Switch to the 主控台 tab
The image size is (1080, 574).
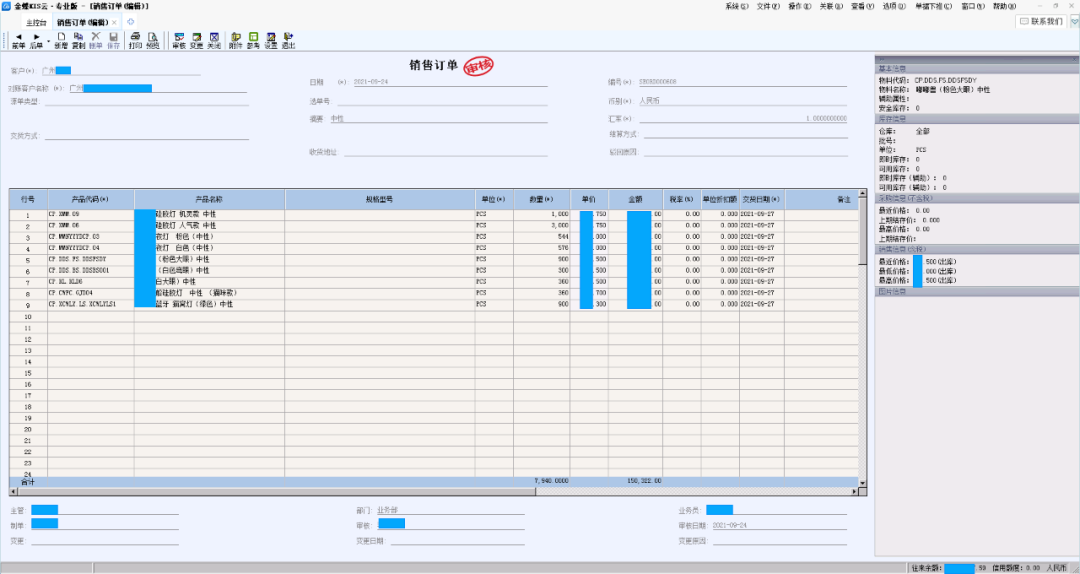point(36,23)
